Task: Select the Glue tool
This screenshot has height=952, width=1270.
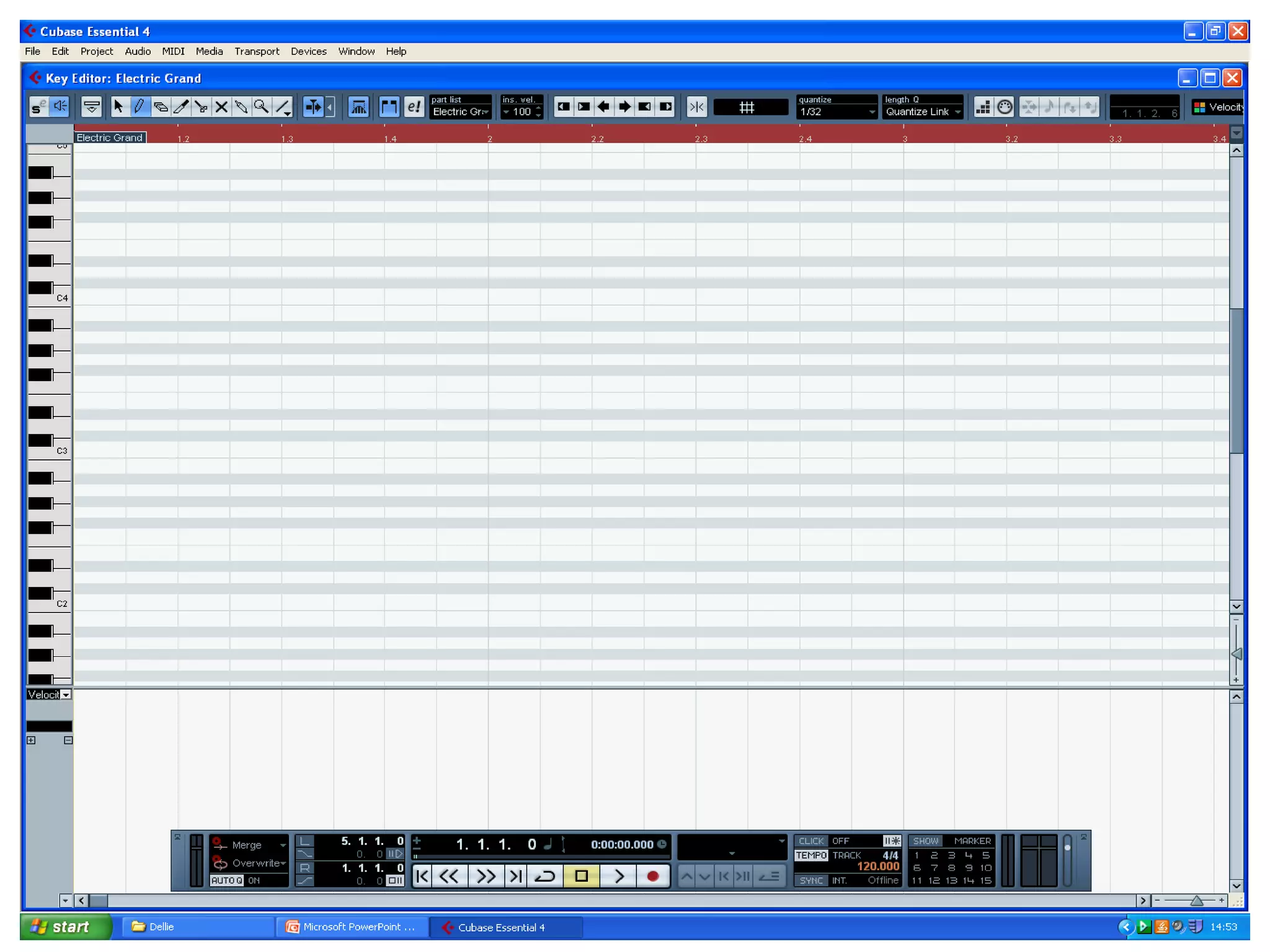Action: (x=241, y=107)
